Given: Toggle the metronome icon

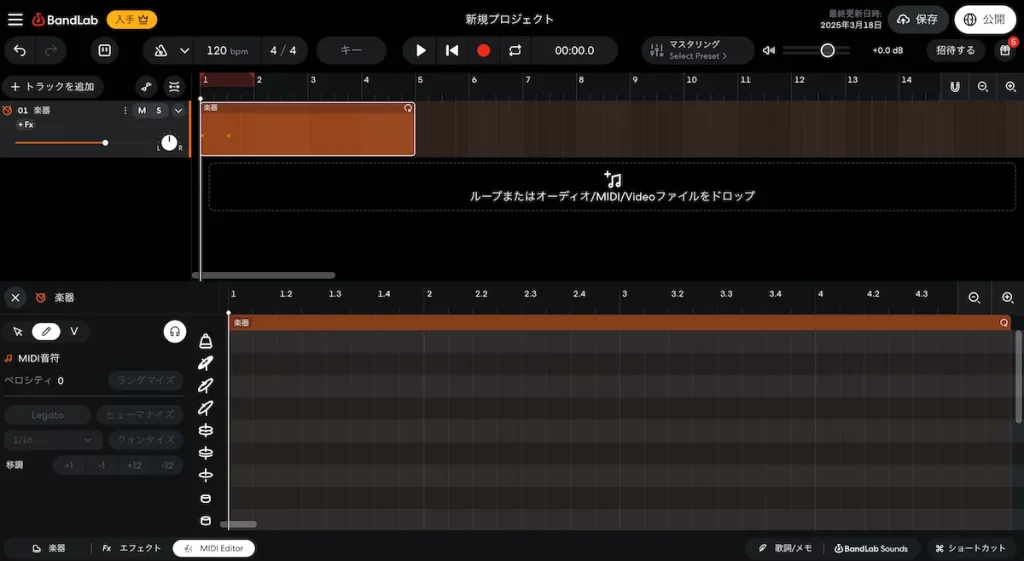Looking at the screenshot, I should coord(160,50).
